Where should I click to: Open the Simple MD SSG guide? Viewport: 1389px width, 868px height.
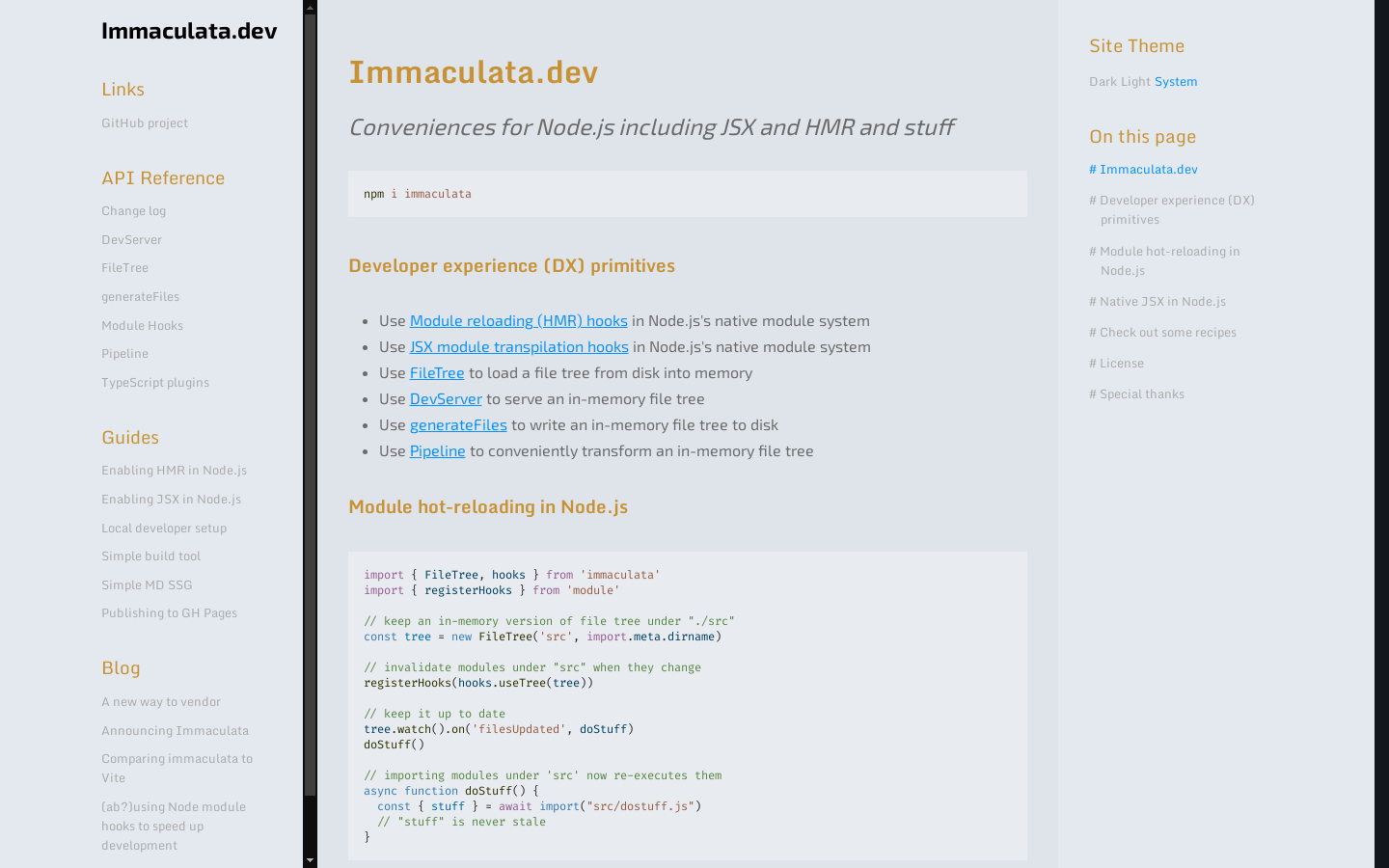tap(147, 585)
